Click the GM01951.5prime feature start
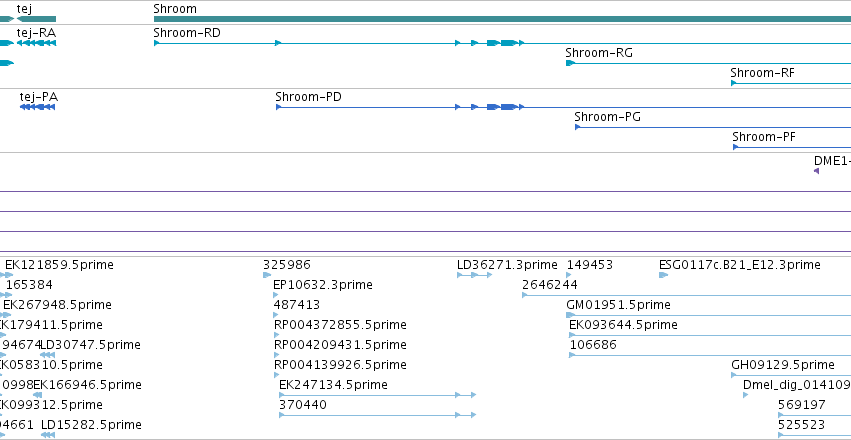 pos(570,315)
